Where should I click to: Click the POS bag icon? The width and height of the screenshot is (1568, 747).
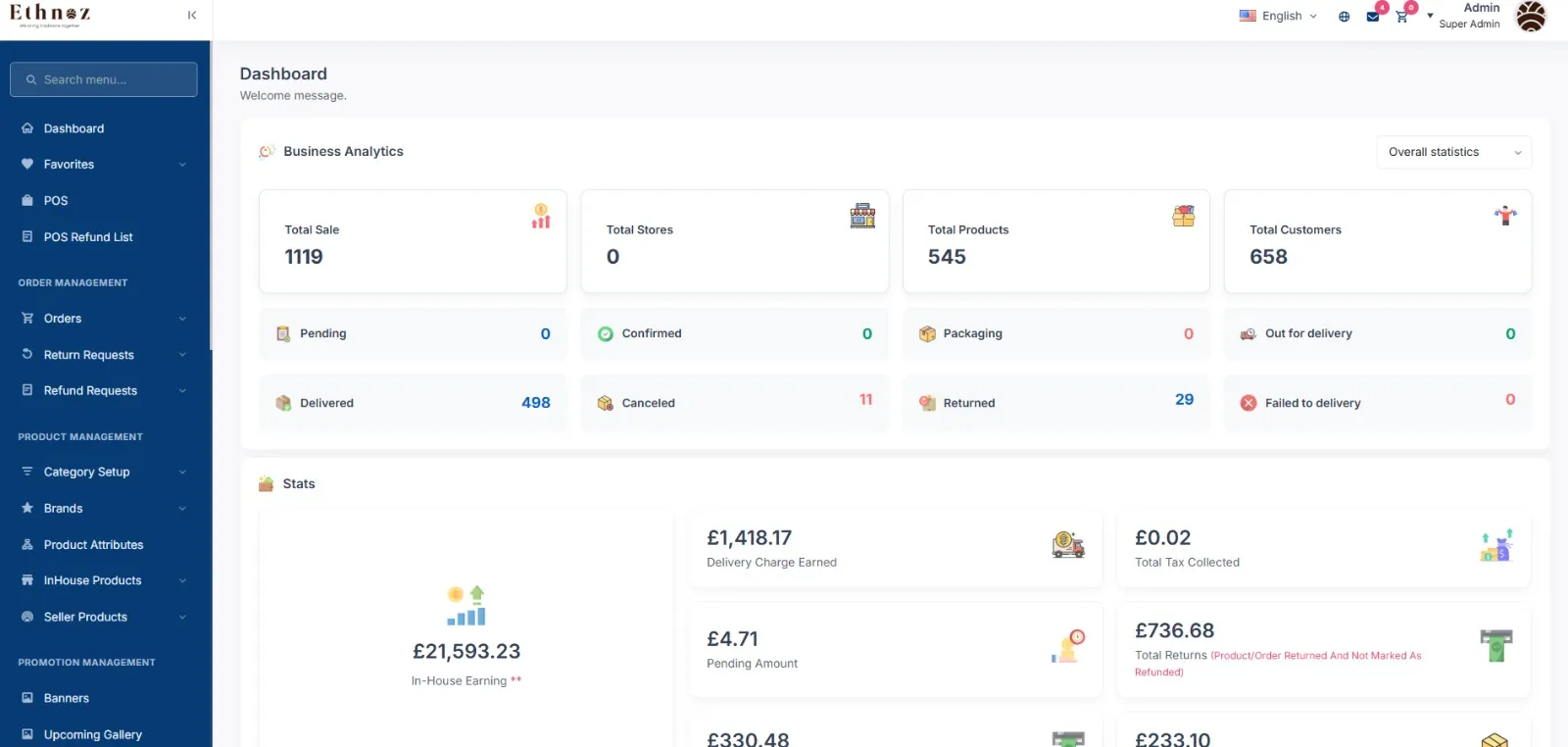[x=27, y=200]
